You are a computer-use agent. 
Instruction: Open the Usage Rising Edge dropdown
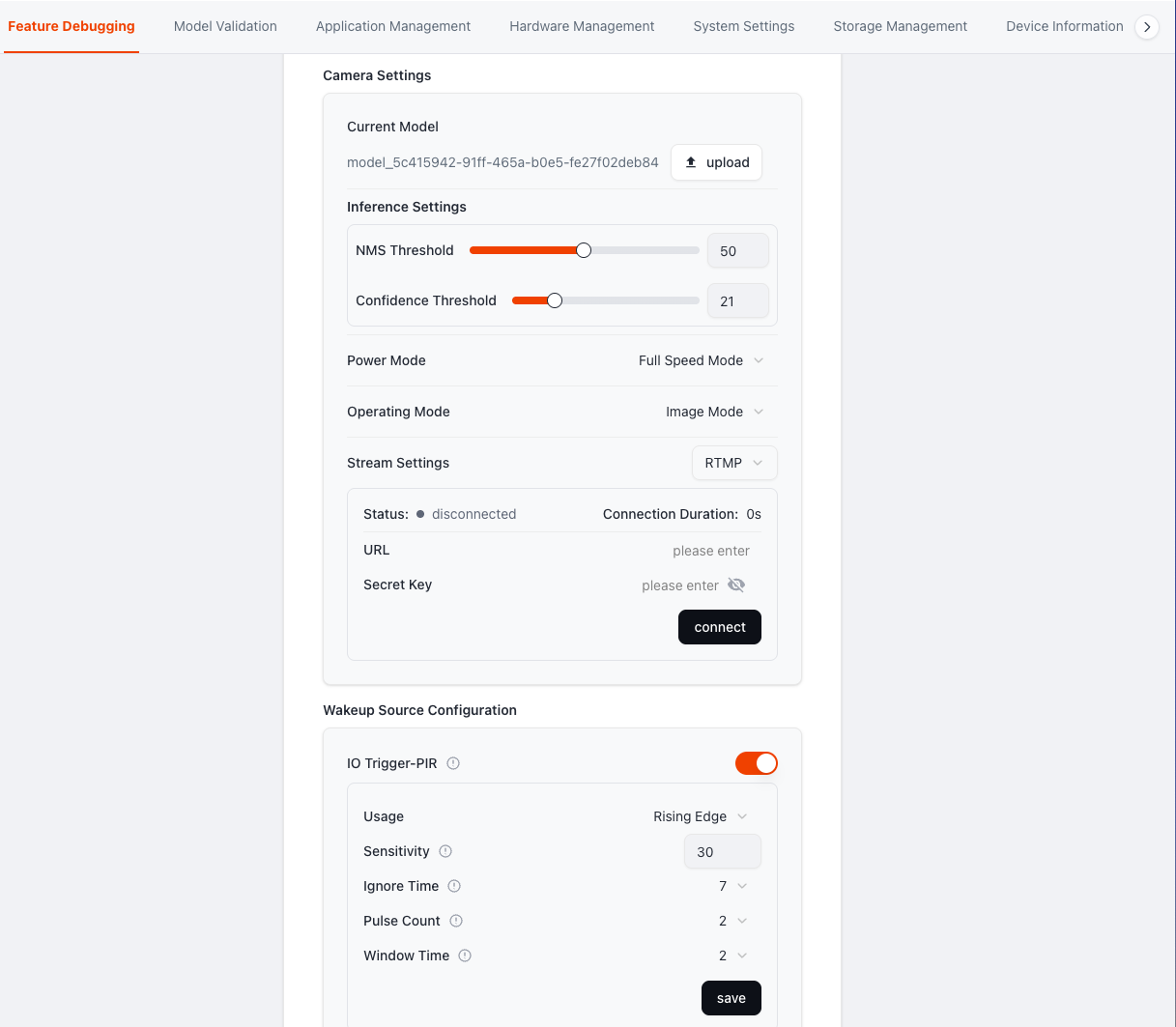[x=700, y=816]
